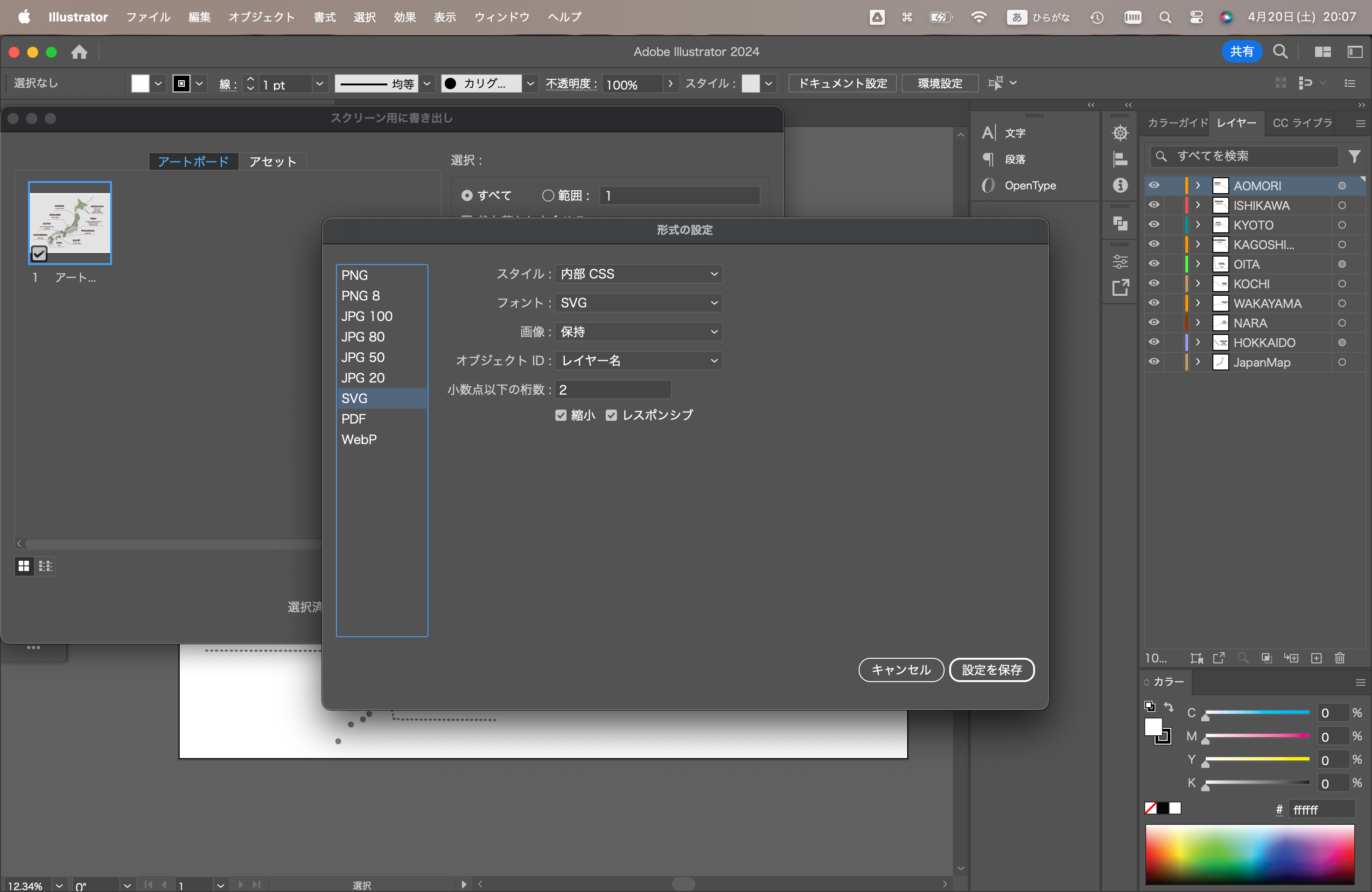Click the search icon beside share button
The image size is (1372, 892).
point(1281,52)
